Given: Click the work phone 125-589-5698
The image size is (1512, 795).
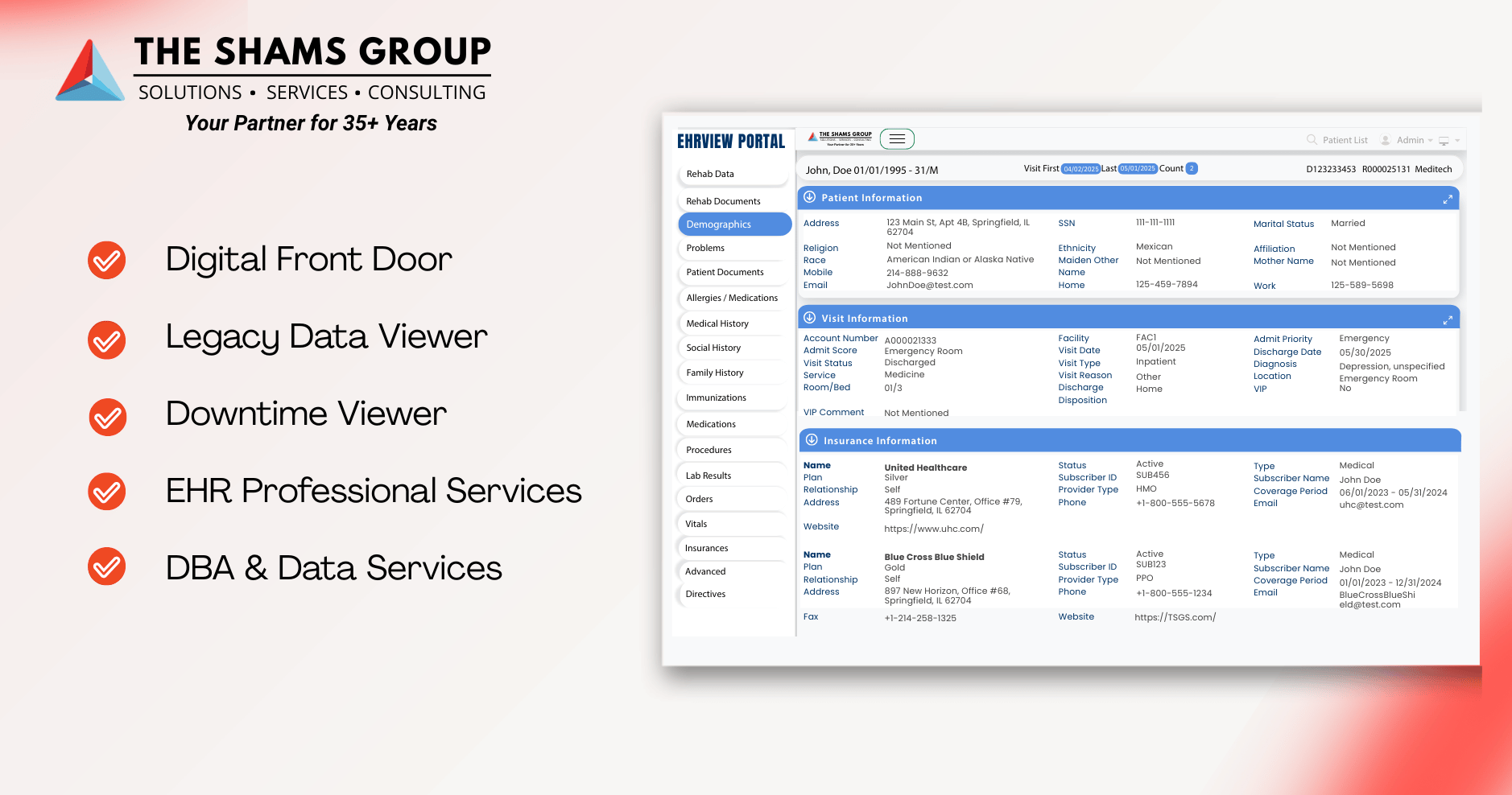Looking at the screenshot, I should point(1362,285).
